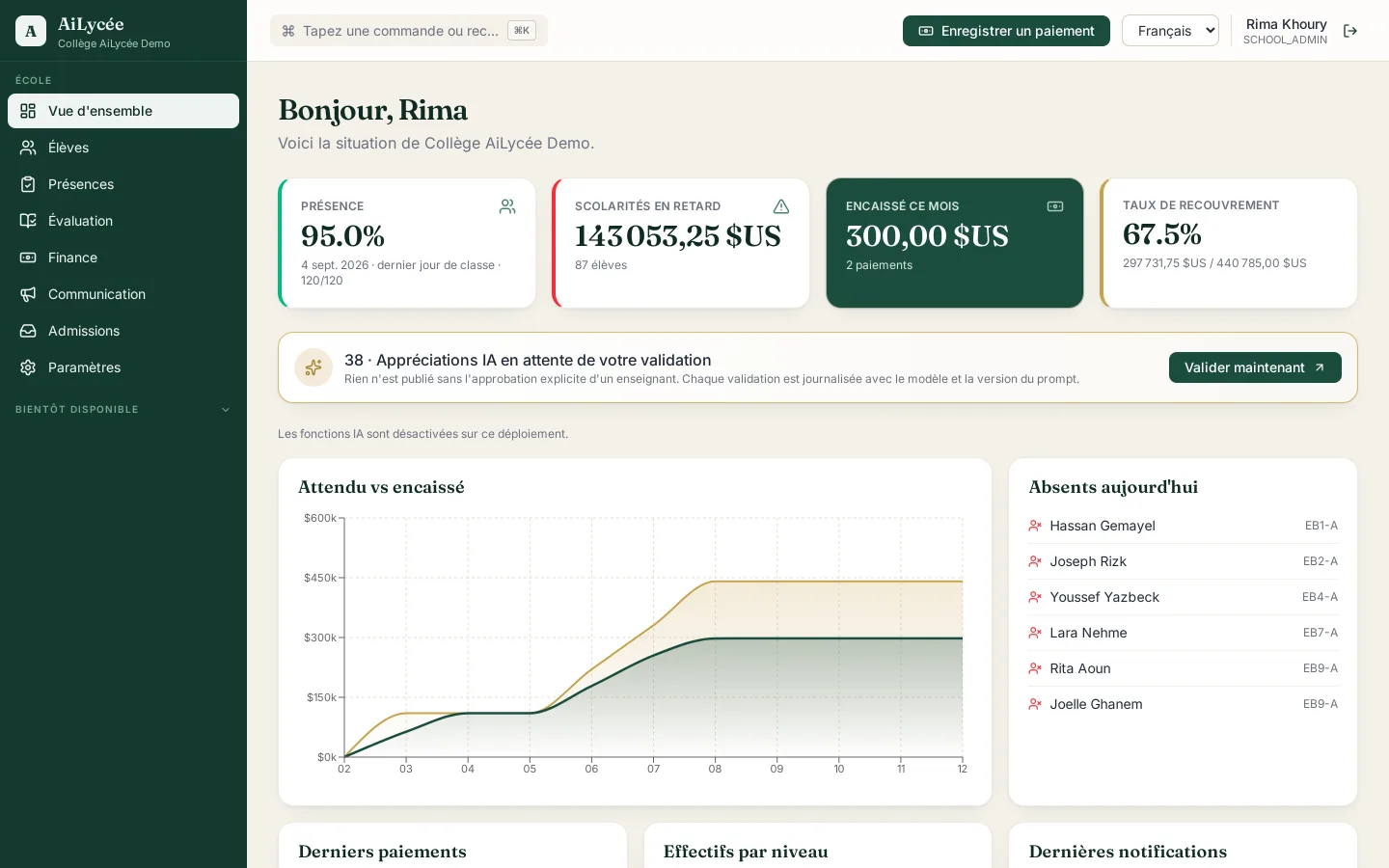Image resolution: width=1389 pixels, height=868 pixels.
Task: Open the Scolarités en retard card
Action: pos(681,243)
